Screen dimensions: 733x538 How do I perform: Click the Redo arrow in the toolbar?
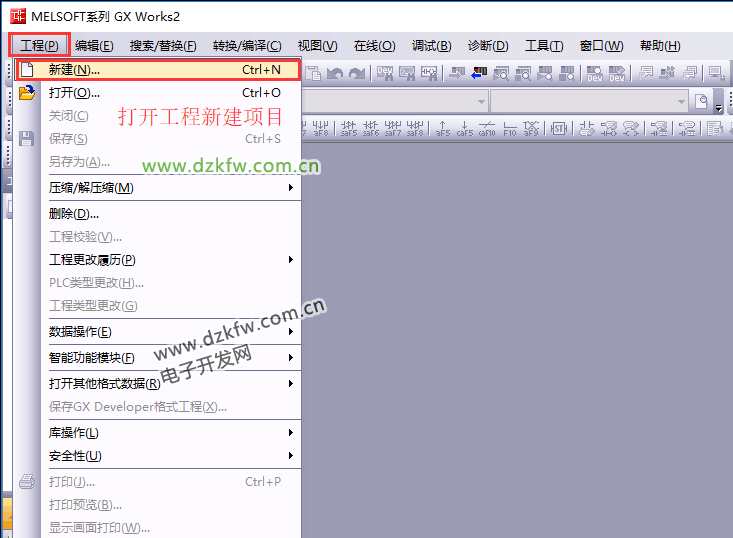(357, 73)
